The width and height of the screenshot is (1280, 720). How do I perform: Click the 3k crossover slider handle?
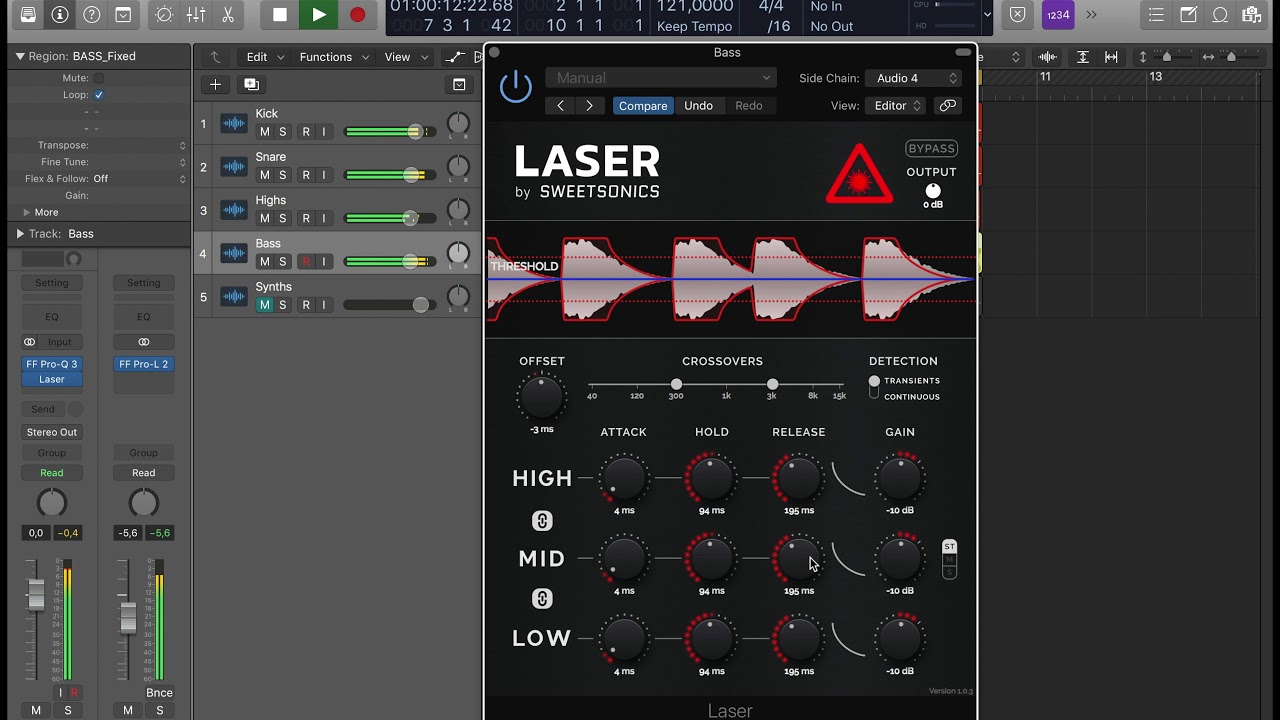click(x=772, y=384)
